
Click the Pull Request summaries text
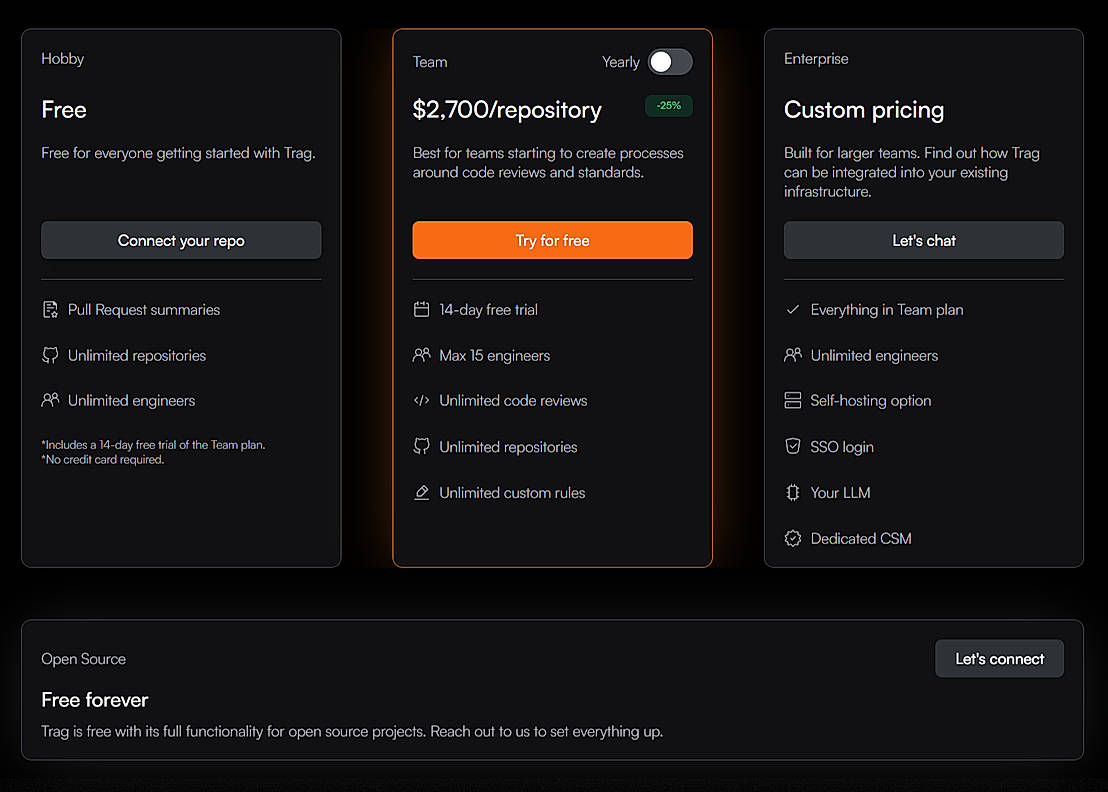tap(143, 309)
